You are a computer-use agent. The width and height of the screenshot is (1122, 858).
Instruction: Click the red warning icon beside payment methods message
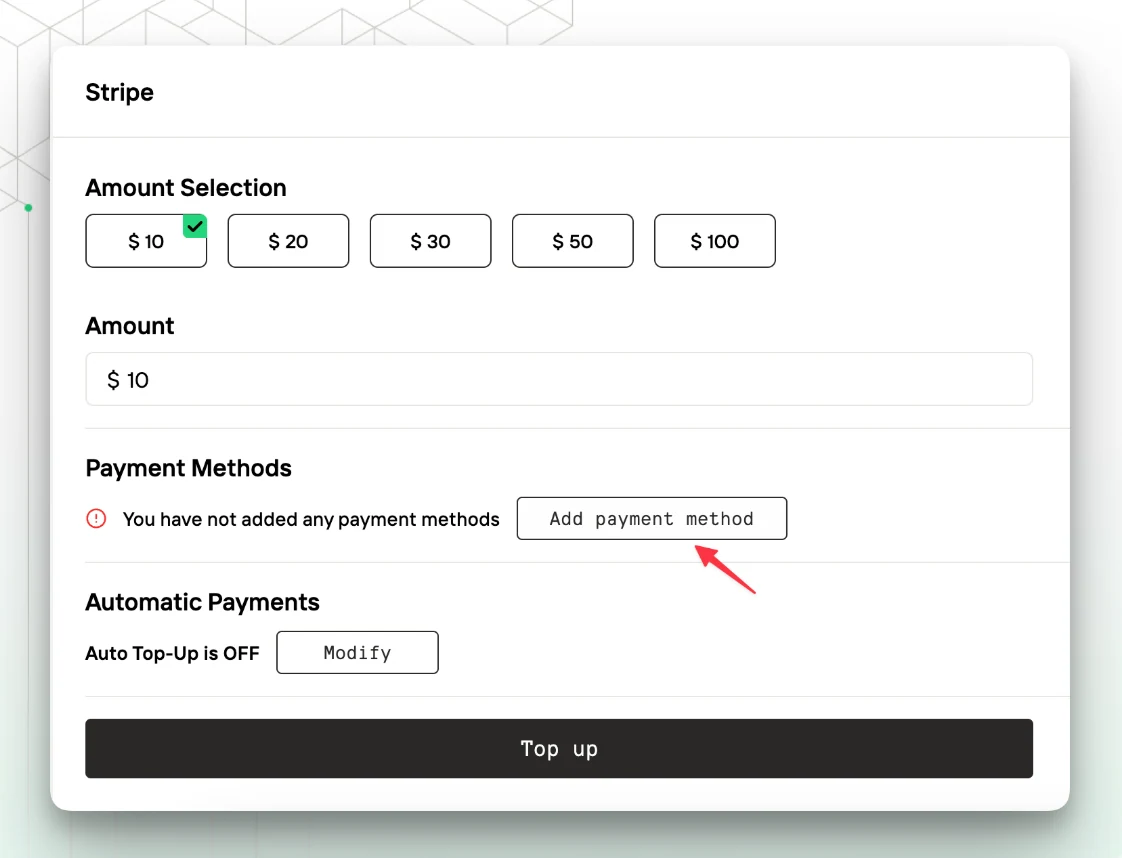pos(96,518)
